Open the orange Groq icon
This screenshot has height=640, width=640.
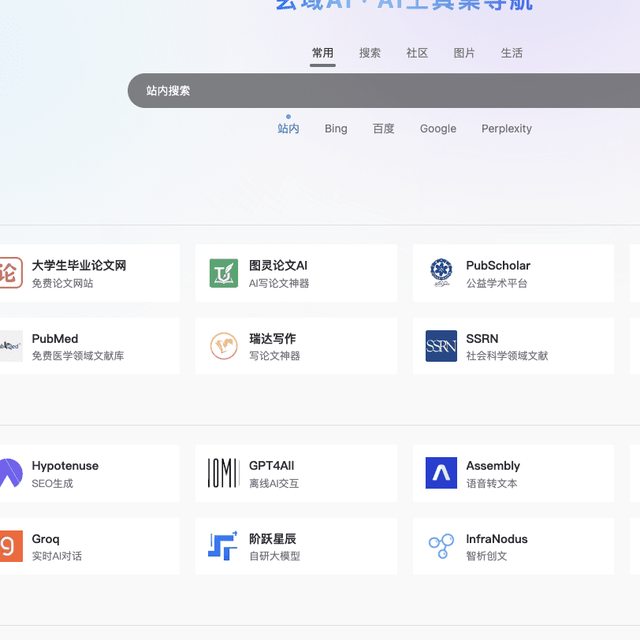pos(11,547)
